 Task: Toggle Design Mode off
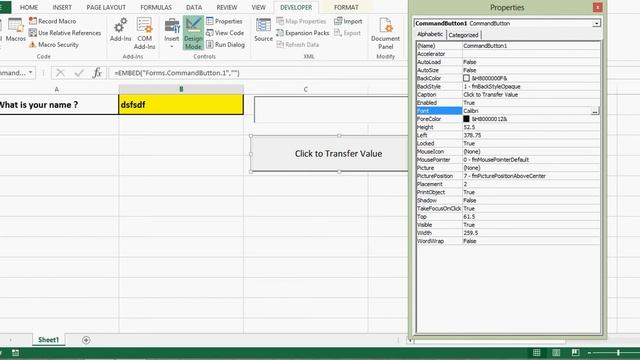pyautogui.click(x=193, y=33)
